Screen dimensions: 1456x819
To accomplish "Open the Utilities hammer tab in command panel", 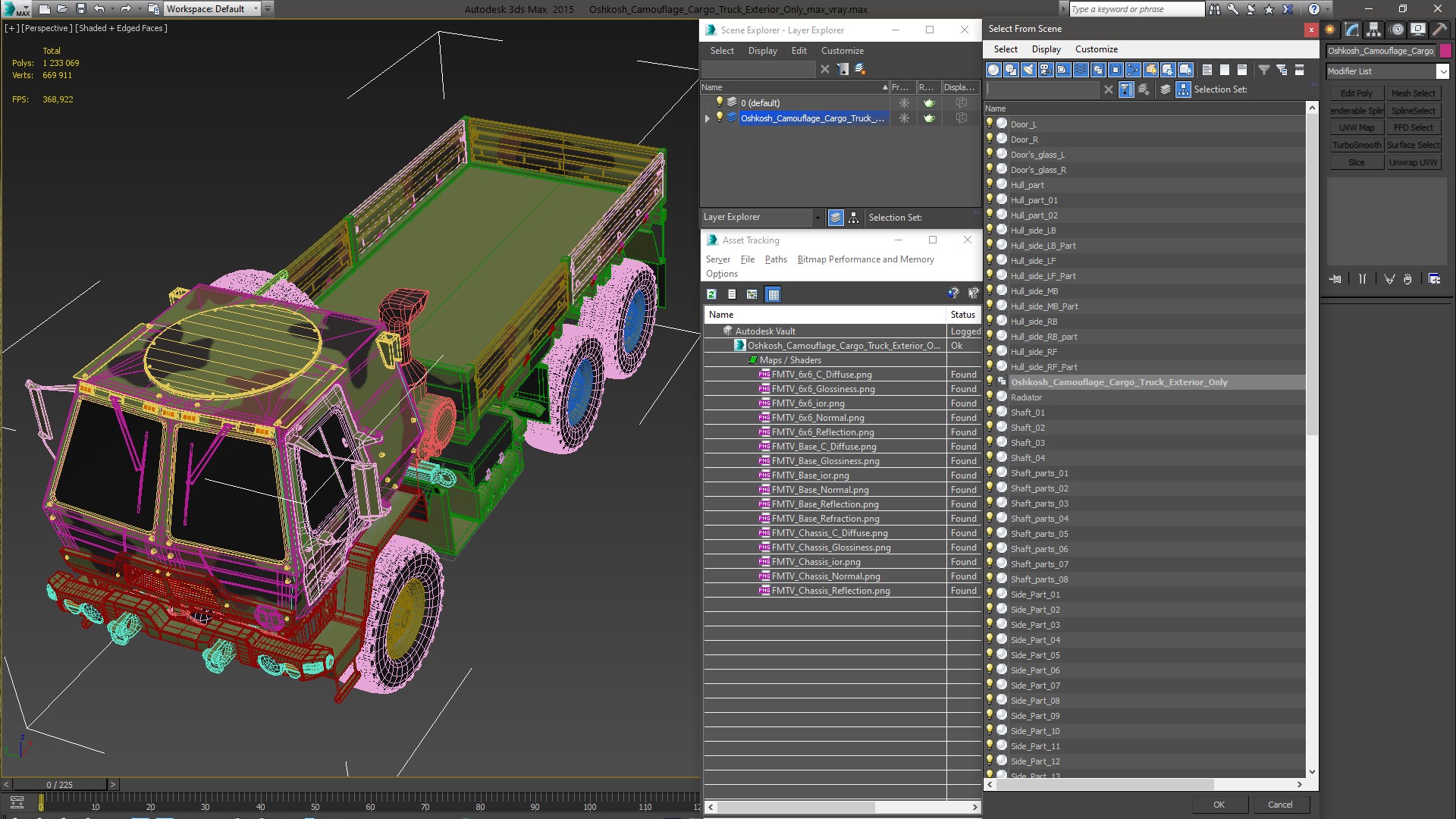I will tap(1439, 30).
